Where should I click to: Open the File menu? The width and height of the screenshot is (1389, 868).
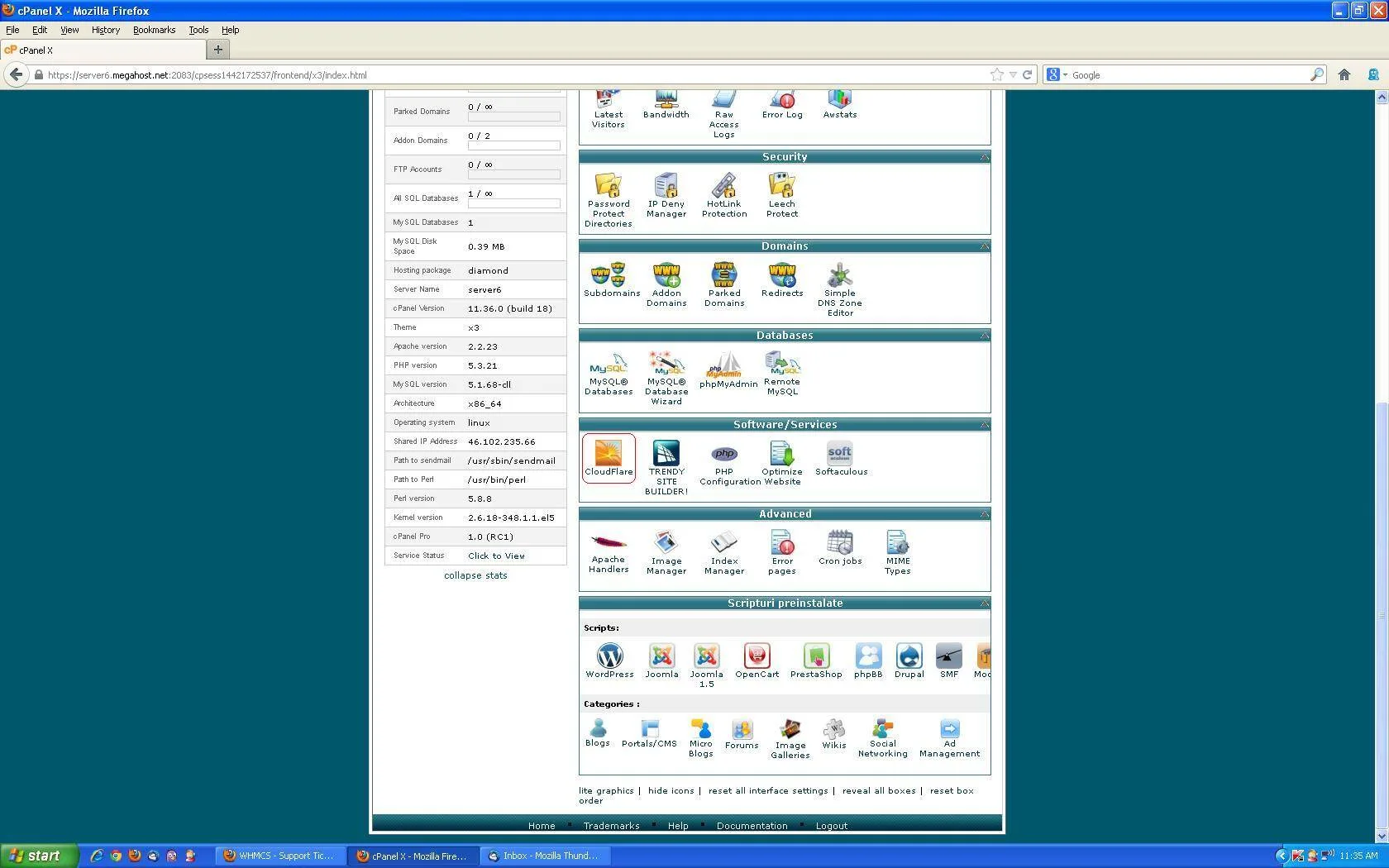tap(12, 30)
